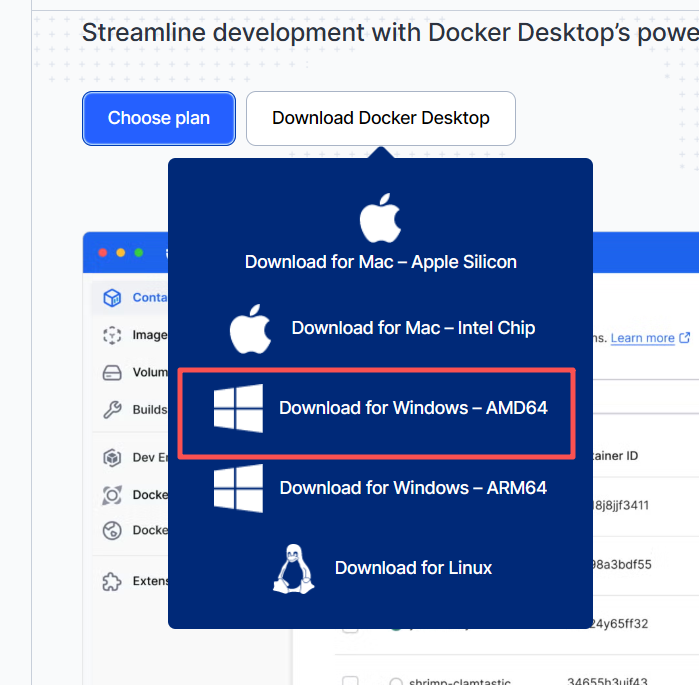Screen dimensions: 699x685
Task: Tick the checkbox for shrimp-clamtastic container
Action: click(350, 682)
